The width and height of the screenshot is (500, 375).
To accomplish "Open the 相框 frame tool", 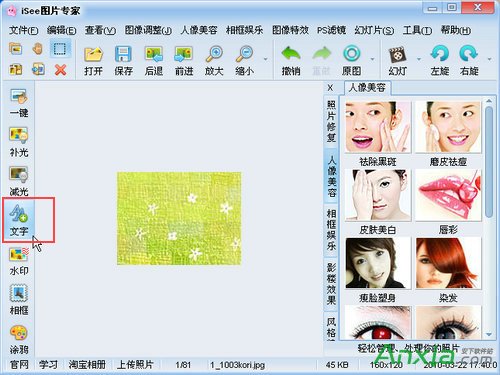I will click(19, 300).
